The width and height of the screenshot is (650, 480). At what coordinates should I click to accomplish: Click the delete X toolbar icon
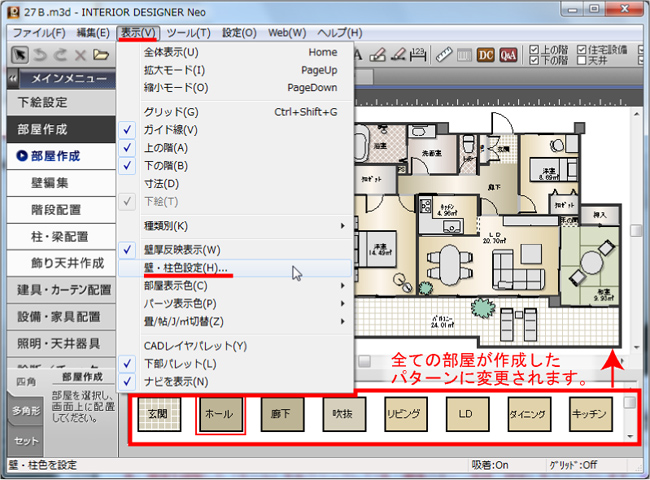80,55
